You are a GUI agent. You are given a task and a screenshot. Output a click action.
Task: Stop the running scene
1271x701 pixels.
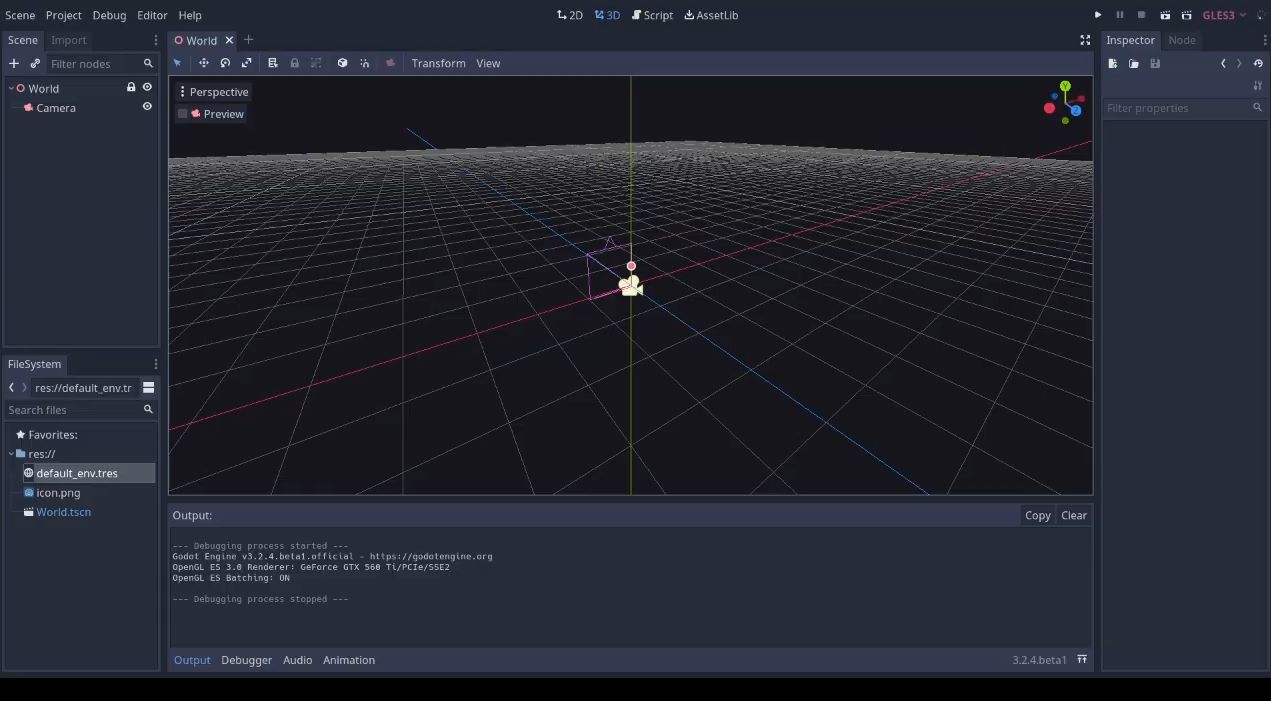coord(1142,15)
